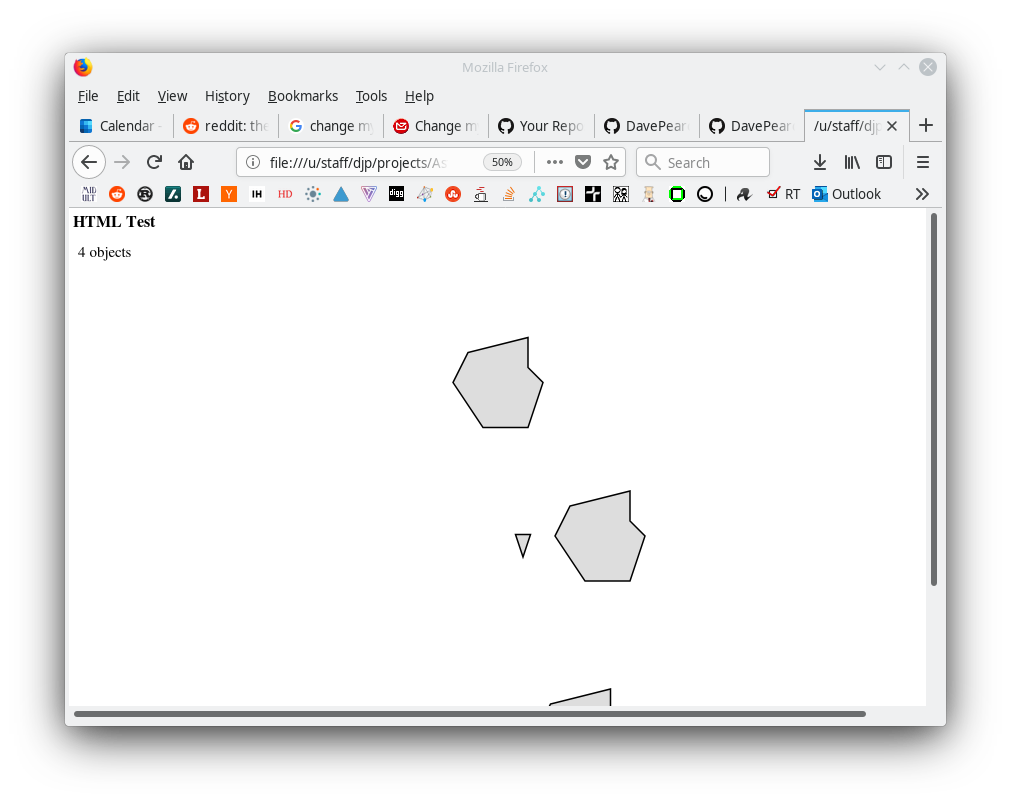Open the Mid Ult bookmark
This screenshot has width=1011, height=803.
(89, 194)
